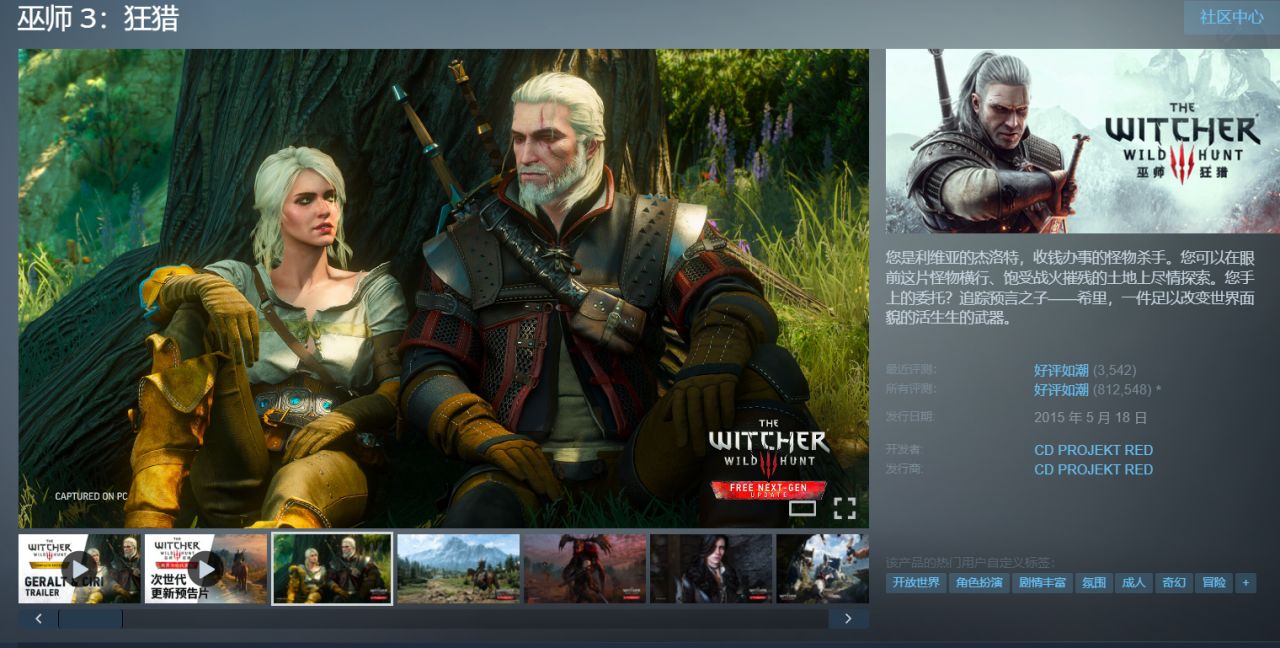Select the 剧情丰富 tag
This screenshot has height=648, width=1280.
pyautogui.click(x=1042, y=582)
